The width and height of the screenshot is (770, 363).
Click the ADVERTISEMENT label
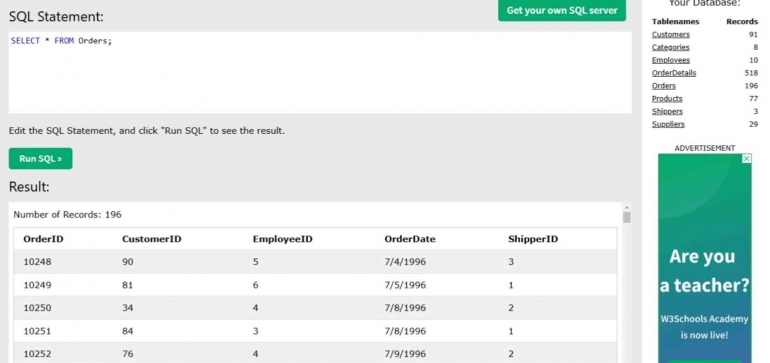(x=705, y=148)
